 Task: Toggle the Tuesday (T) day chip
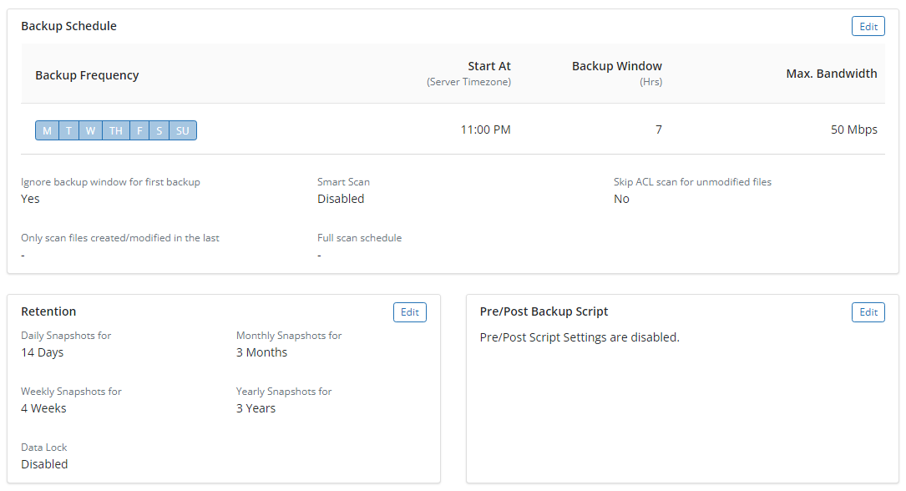(69, 130)
